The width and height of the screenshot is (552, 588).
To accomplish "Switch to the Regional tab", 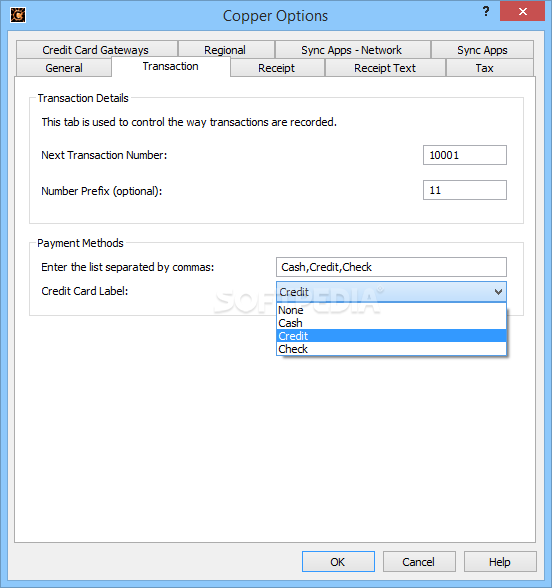I will 226,50.
